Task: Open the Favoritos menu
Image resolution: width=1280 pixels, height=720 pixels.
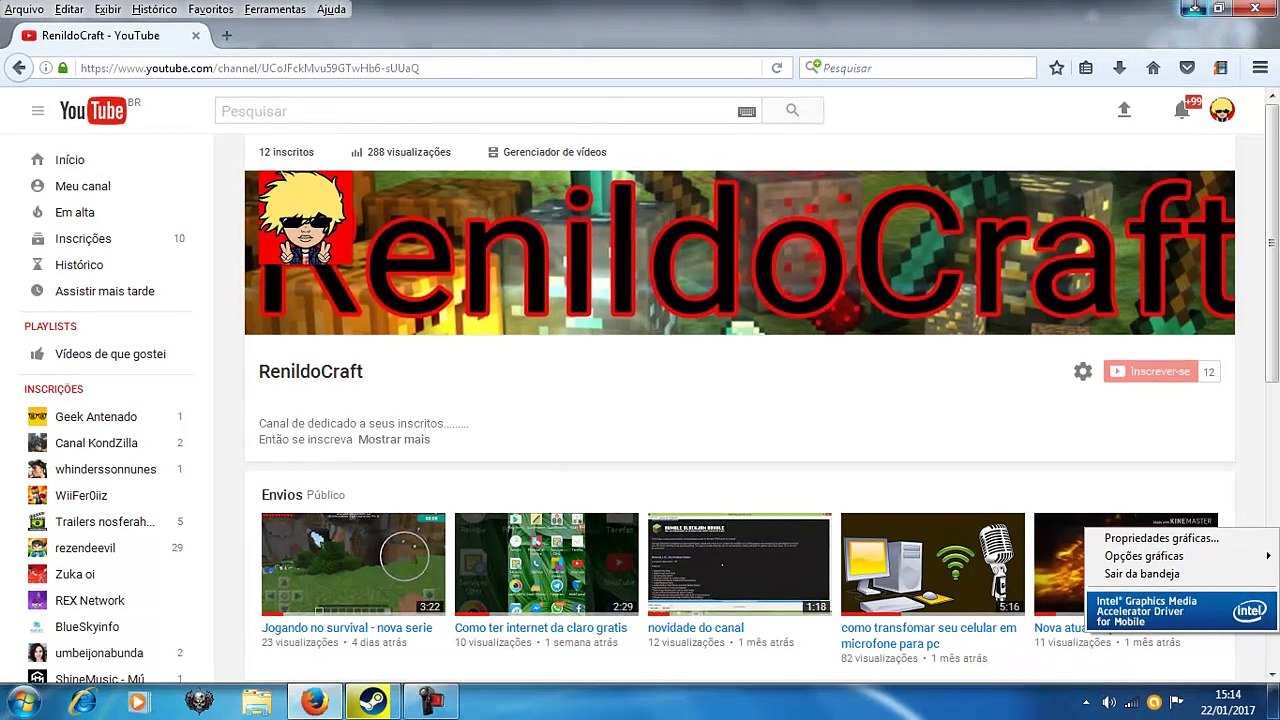Action: point(211,9)
